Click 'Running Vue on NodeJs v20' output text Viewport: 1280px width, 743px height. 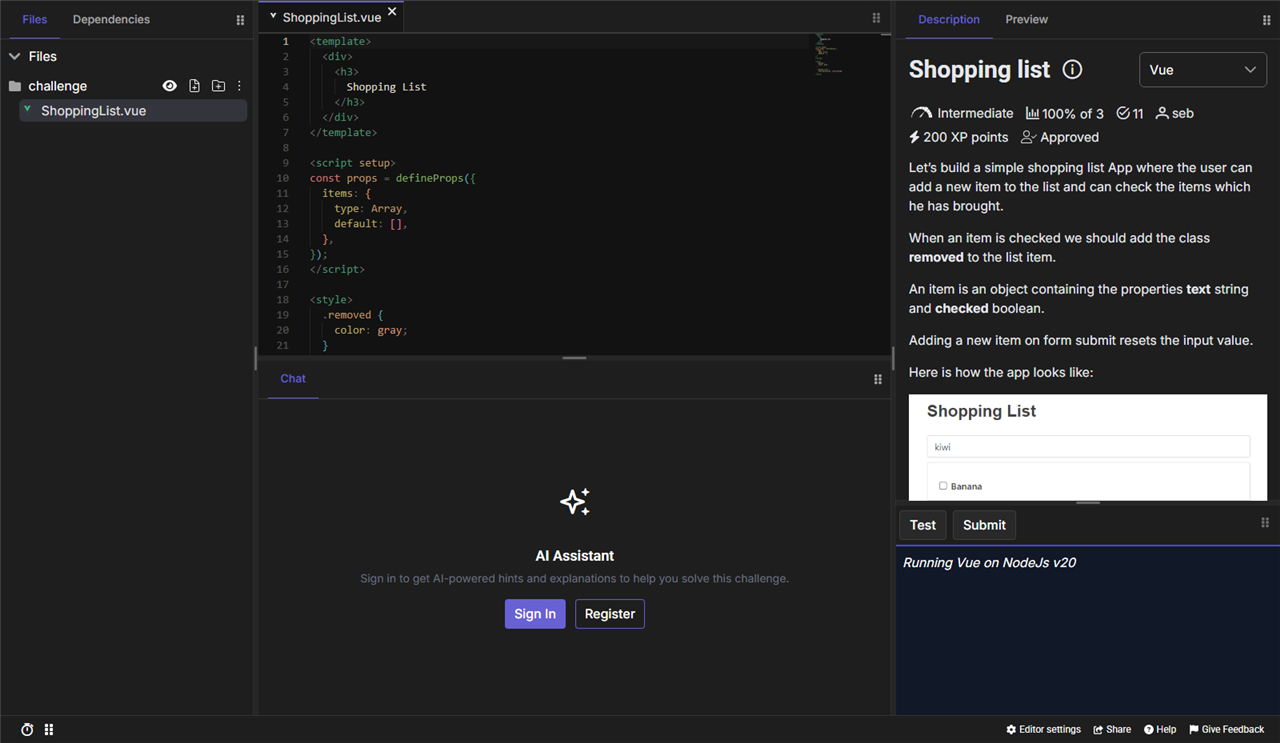tap(989, 563)
